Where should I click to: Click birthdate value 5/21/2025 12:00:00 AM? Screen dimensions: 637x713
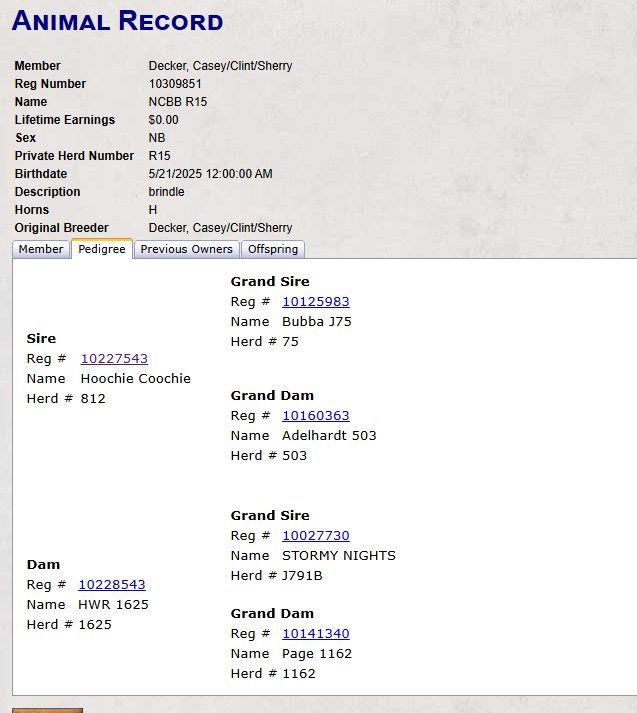click(211, 174)
